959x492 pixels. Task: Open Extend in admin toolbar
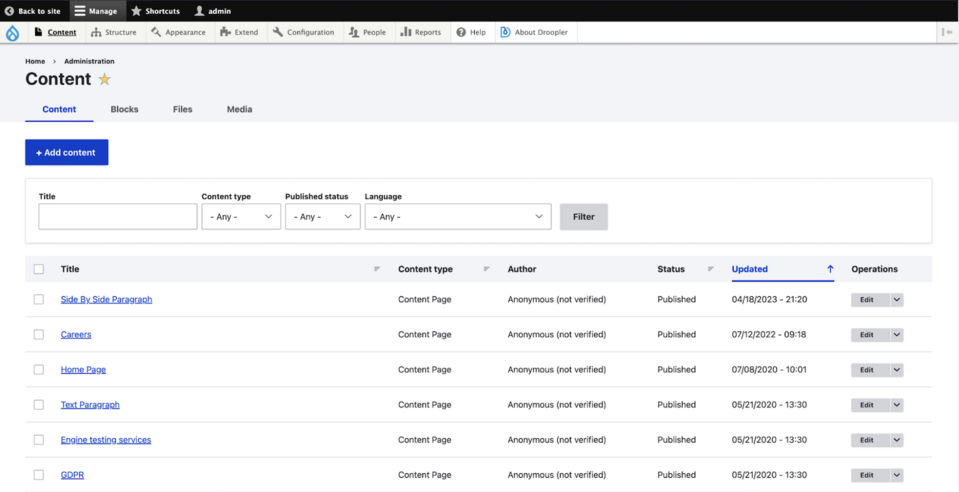click(x=239, y=32)
